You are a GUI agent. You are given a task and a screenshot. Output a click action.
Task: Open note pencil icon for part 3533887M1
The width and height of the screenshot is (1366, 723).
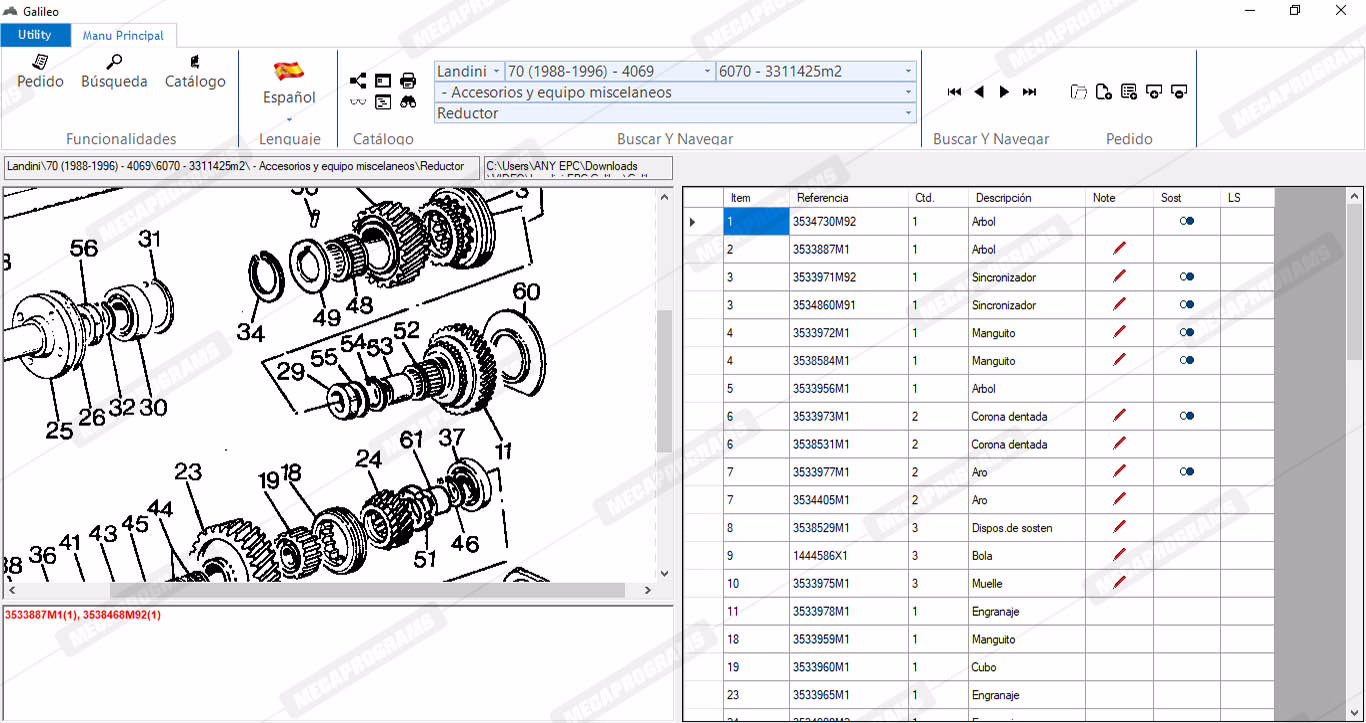tap(1119, 249)
